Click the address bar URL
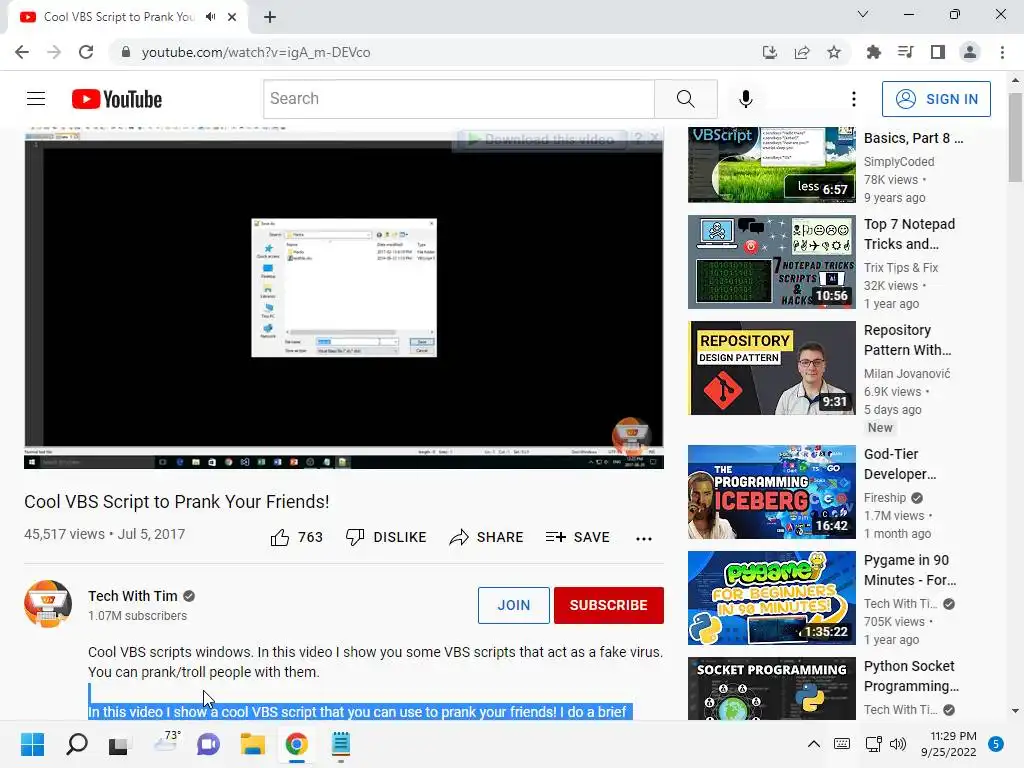 pyautogui.click(x=256, y=52)
